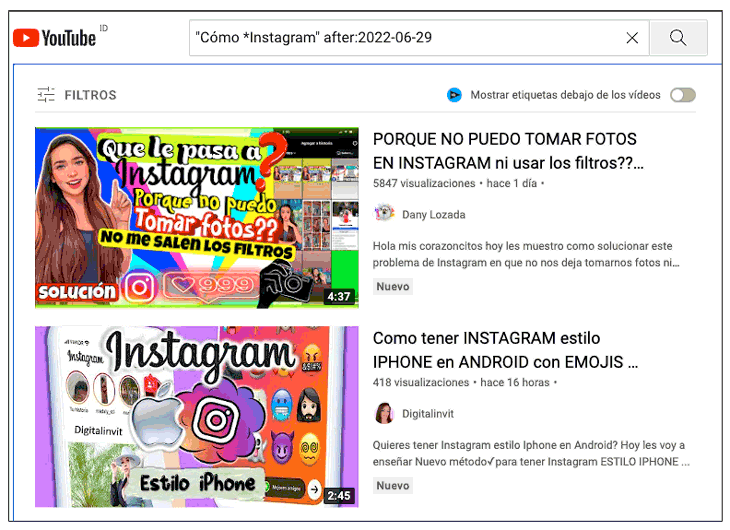
Task: Visit Digitalinvit channel name
Action: 427,414
